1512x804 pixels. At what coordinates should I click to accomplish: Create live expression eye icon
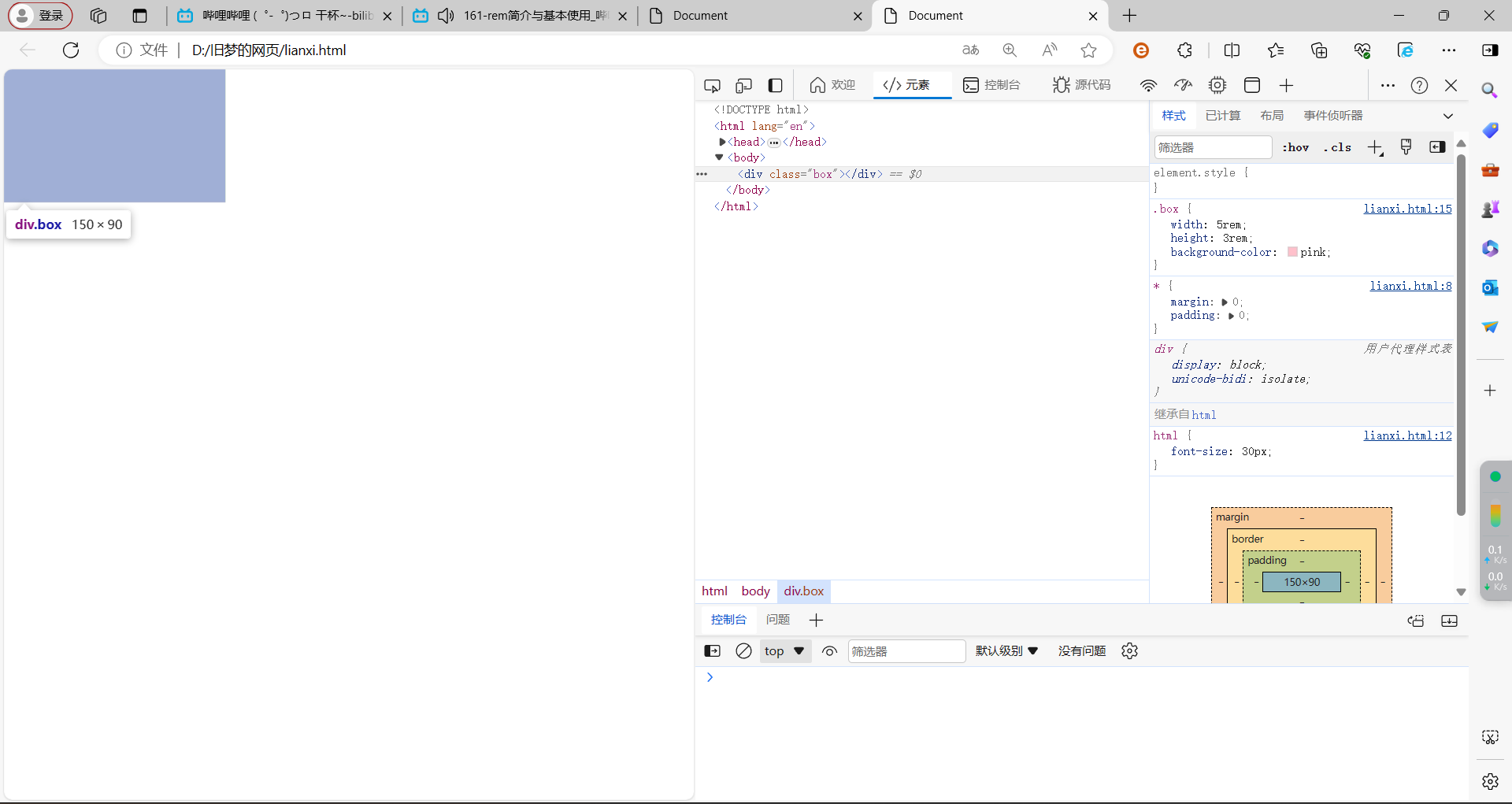(829, 651)
